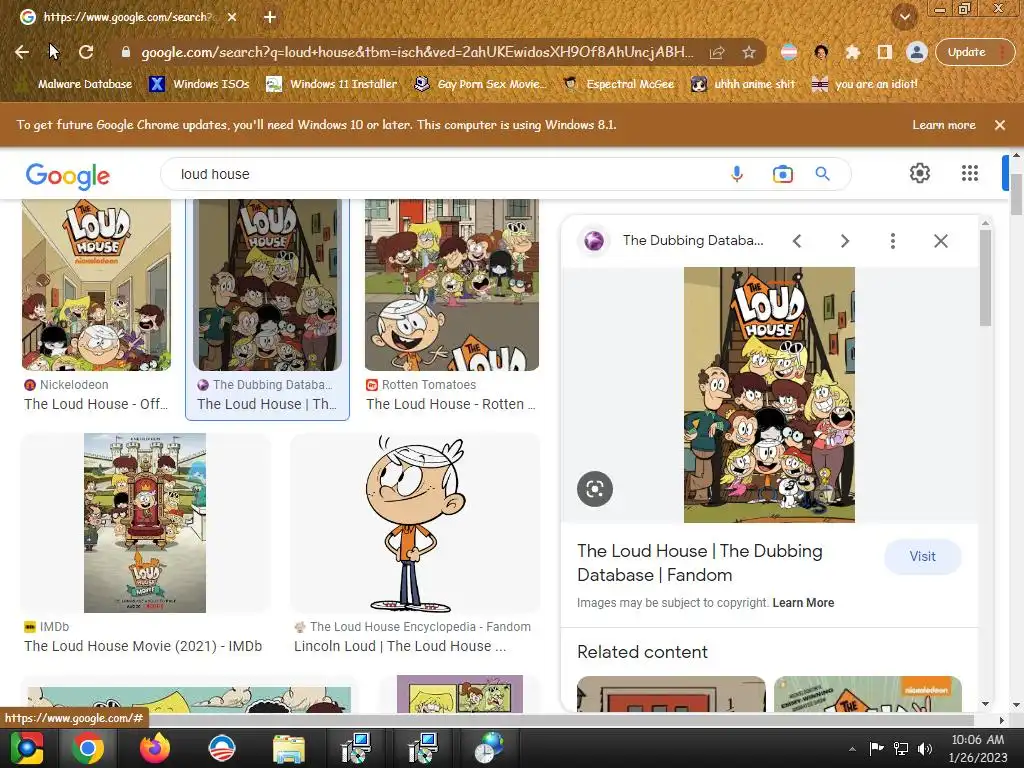This screenshot has height=768, width=1024.
Task: Bookmark this page with star icon
Action: [748, 52]
